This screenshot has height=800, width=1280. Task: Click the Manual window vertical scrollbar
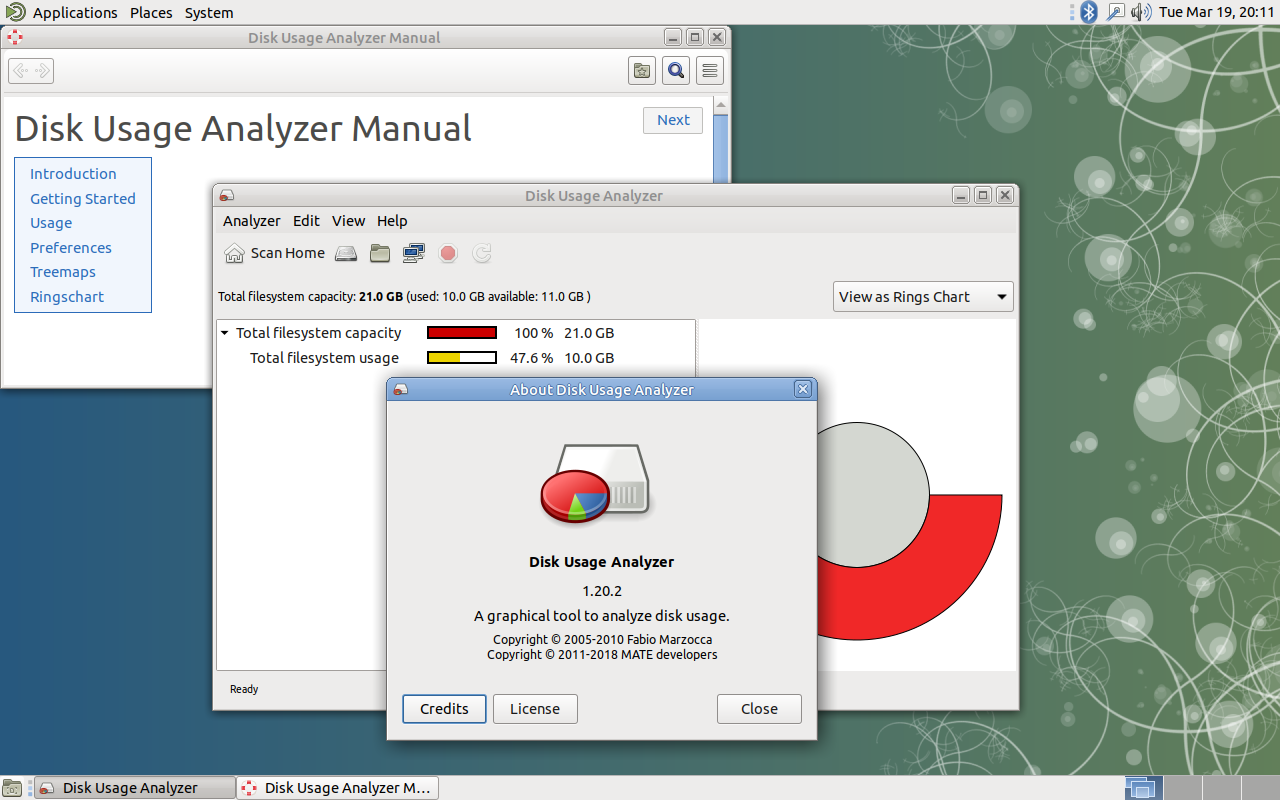coord(721,140)
